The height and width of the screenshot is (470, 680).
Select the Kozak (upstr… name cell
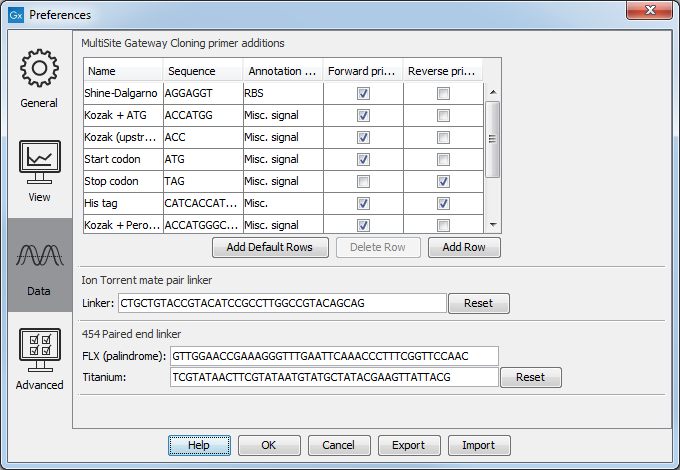(123, 137)
